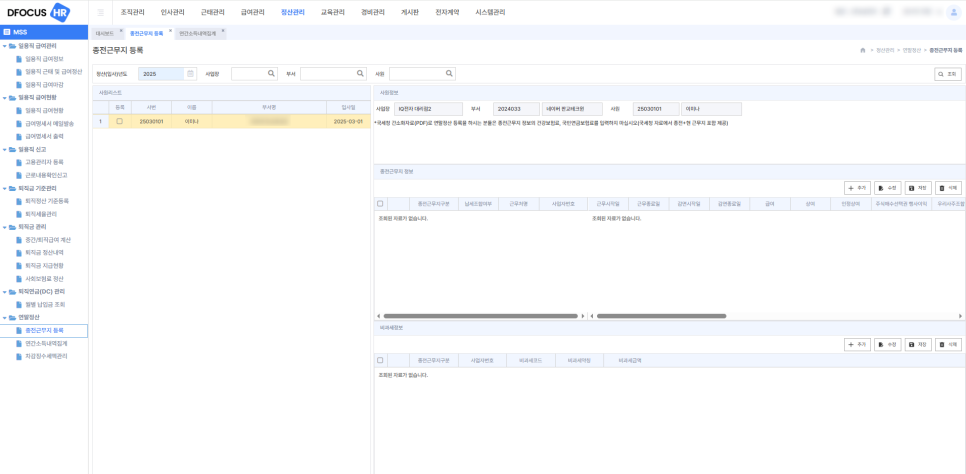Open the calendar icon beside year 2025

point(190,73)
